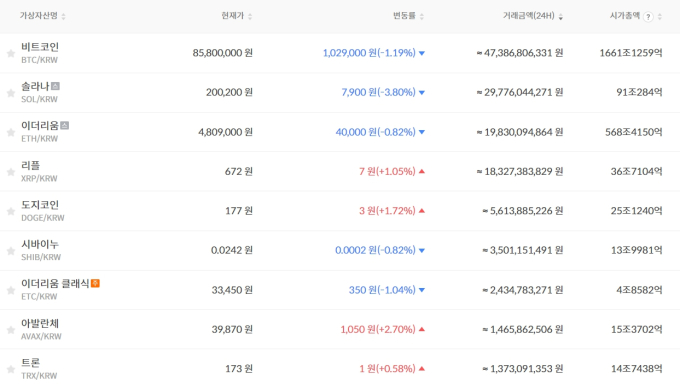Click the 거래금액(24H) column header text

(x=529, y=16)
